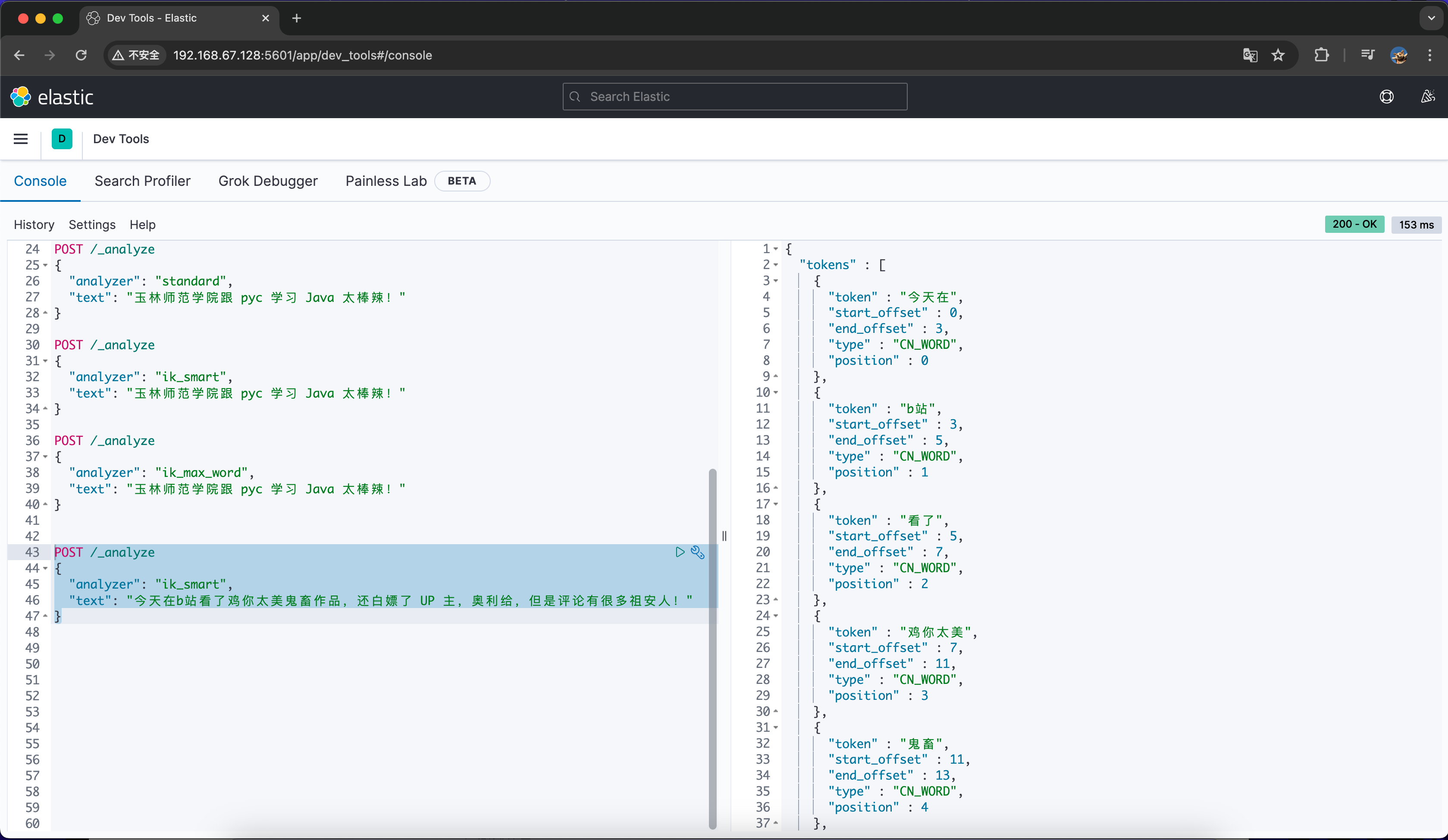Viewport: 1448px width, 840px height.
Task: Click the browser address bar URL
Action: 302,55
